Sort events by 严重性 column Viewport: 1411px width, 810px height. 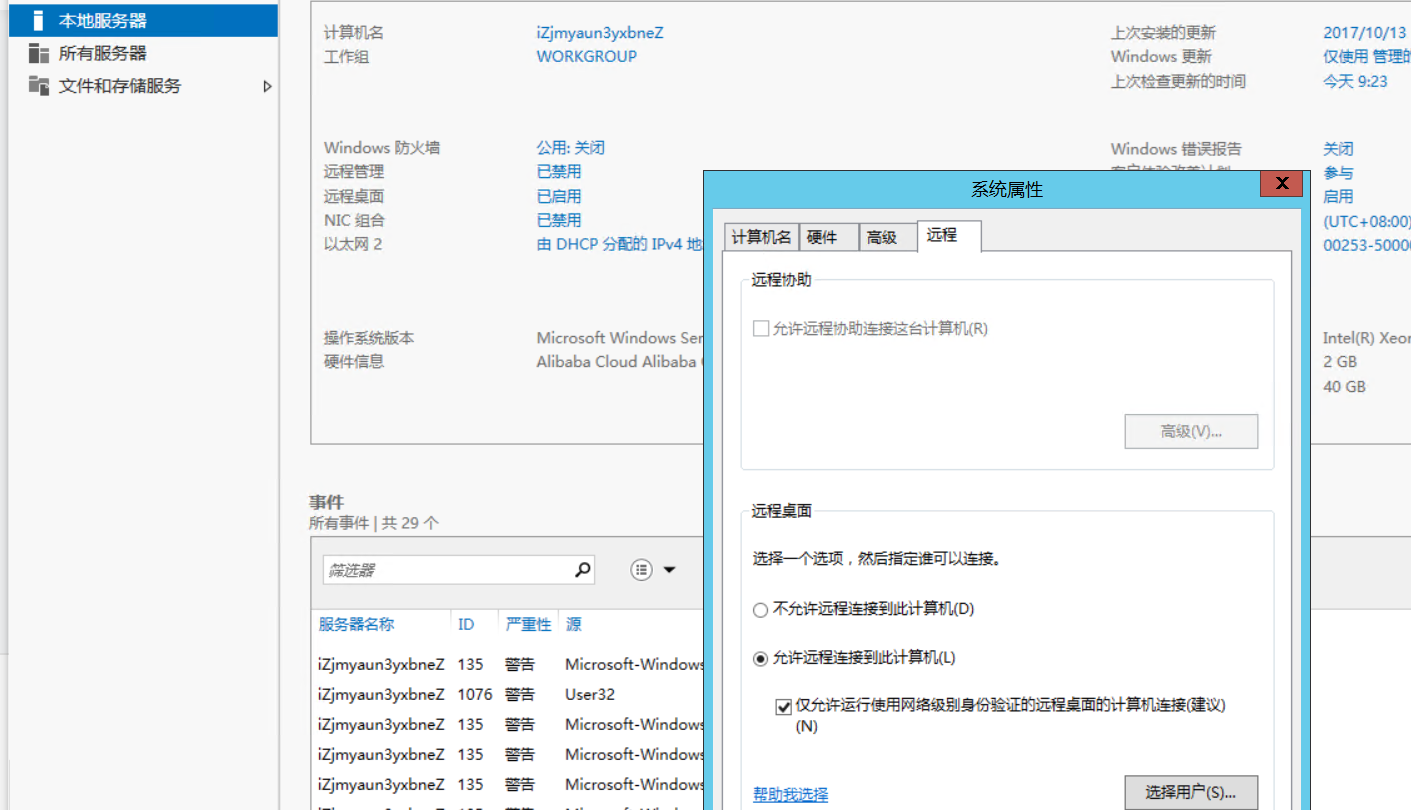pyautogui.click(x=528, y=625)
